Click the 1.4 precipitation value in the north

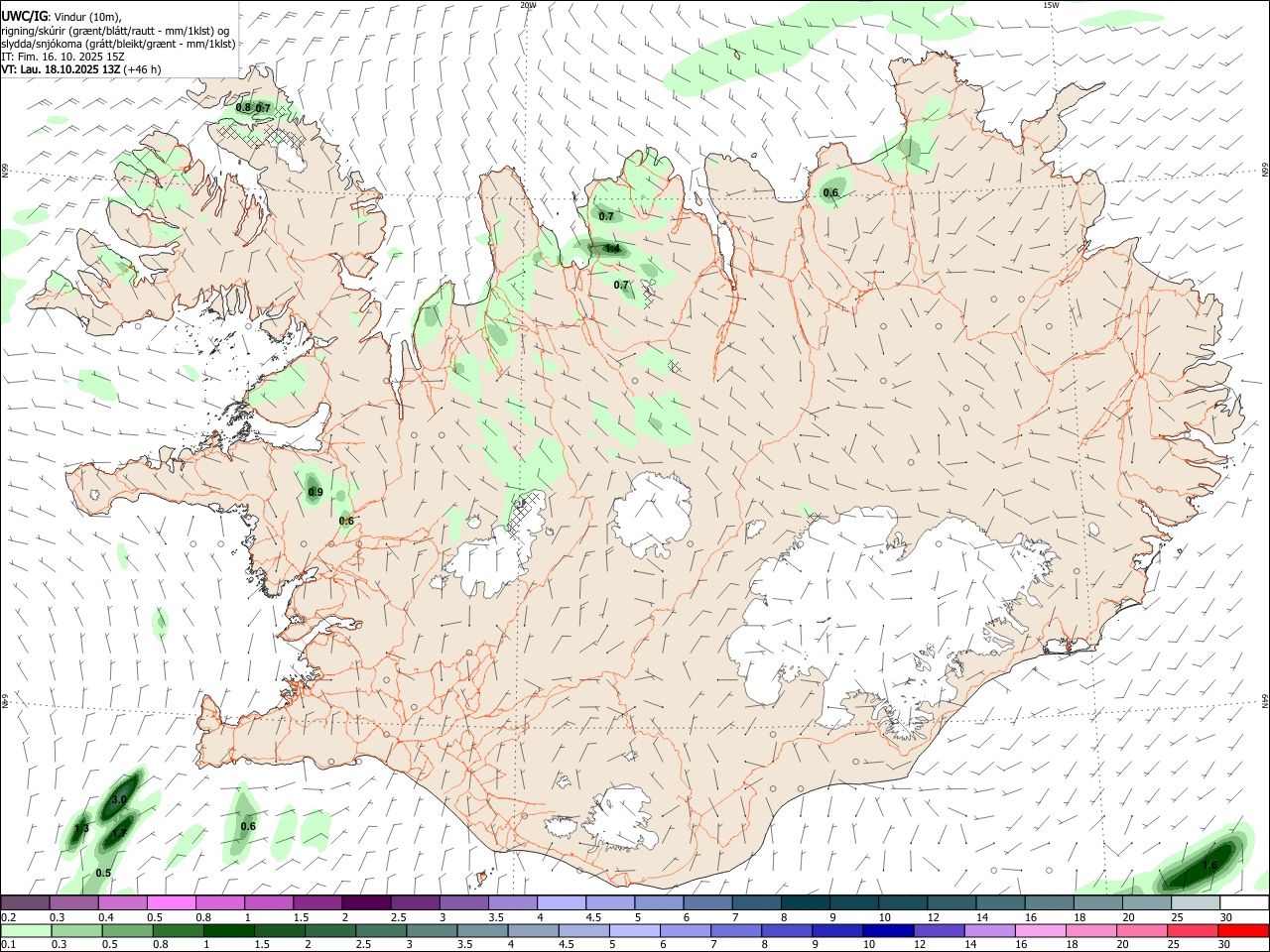click(x=612, y=248)
